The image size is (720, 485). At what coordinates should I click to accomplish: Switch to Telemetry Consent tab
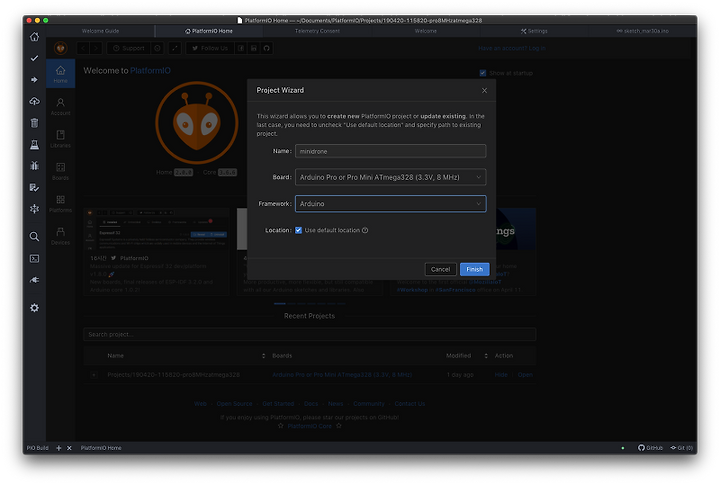click(317, 31)
